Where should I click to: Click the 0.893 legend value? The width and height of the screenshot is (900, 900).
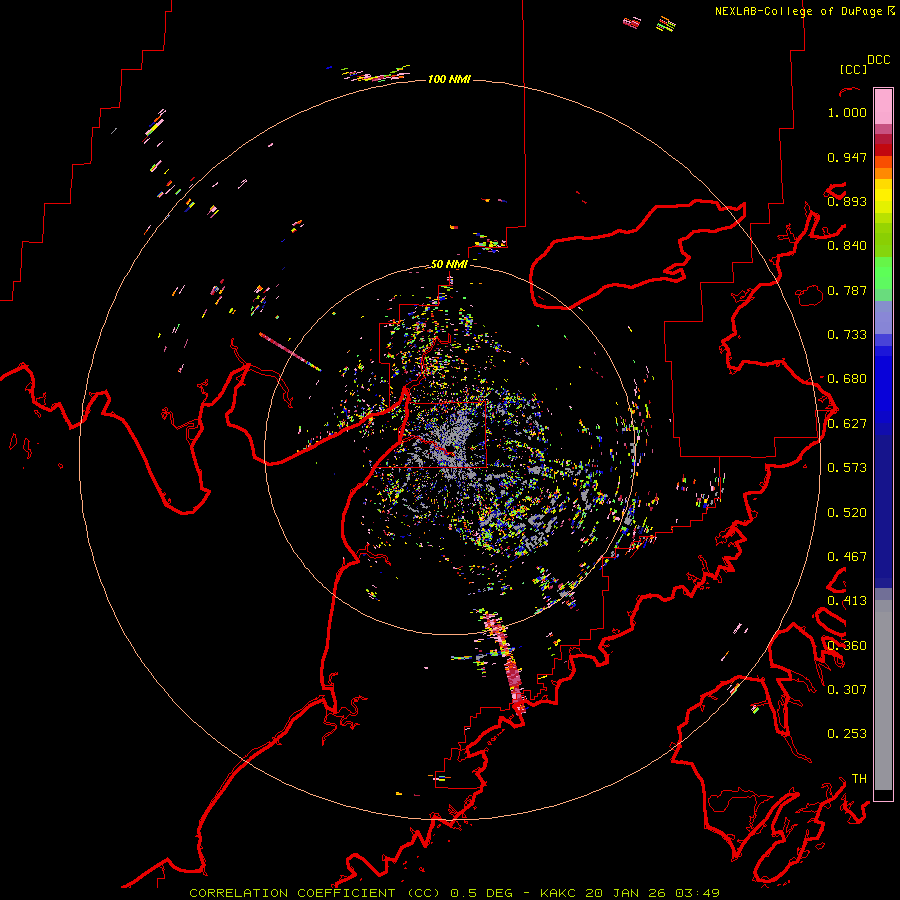pyautogui.click(x=847, y=201)
